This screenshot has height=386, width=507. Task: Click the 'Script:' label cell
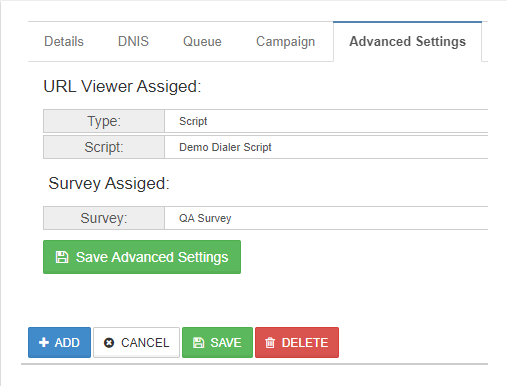pyautogui.click(x=104, y=147)
